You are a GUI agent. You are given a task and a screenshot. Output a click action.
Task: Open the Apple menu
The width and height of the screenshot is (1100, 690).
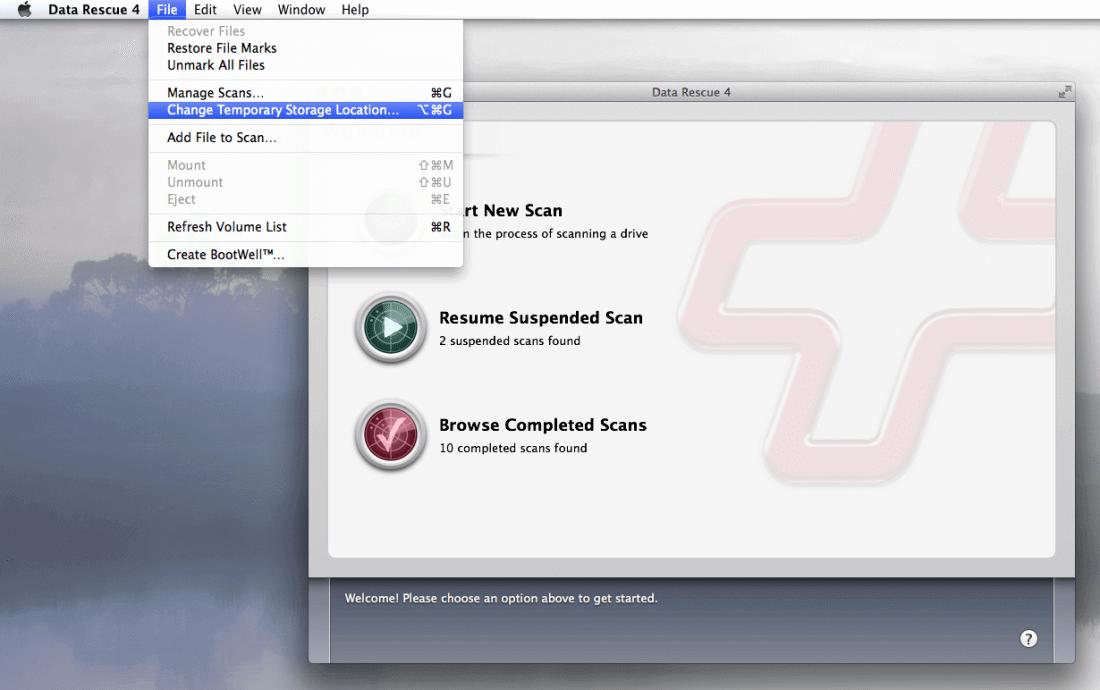23,9
